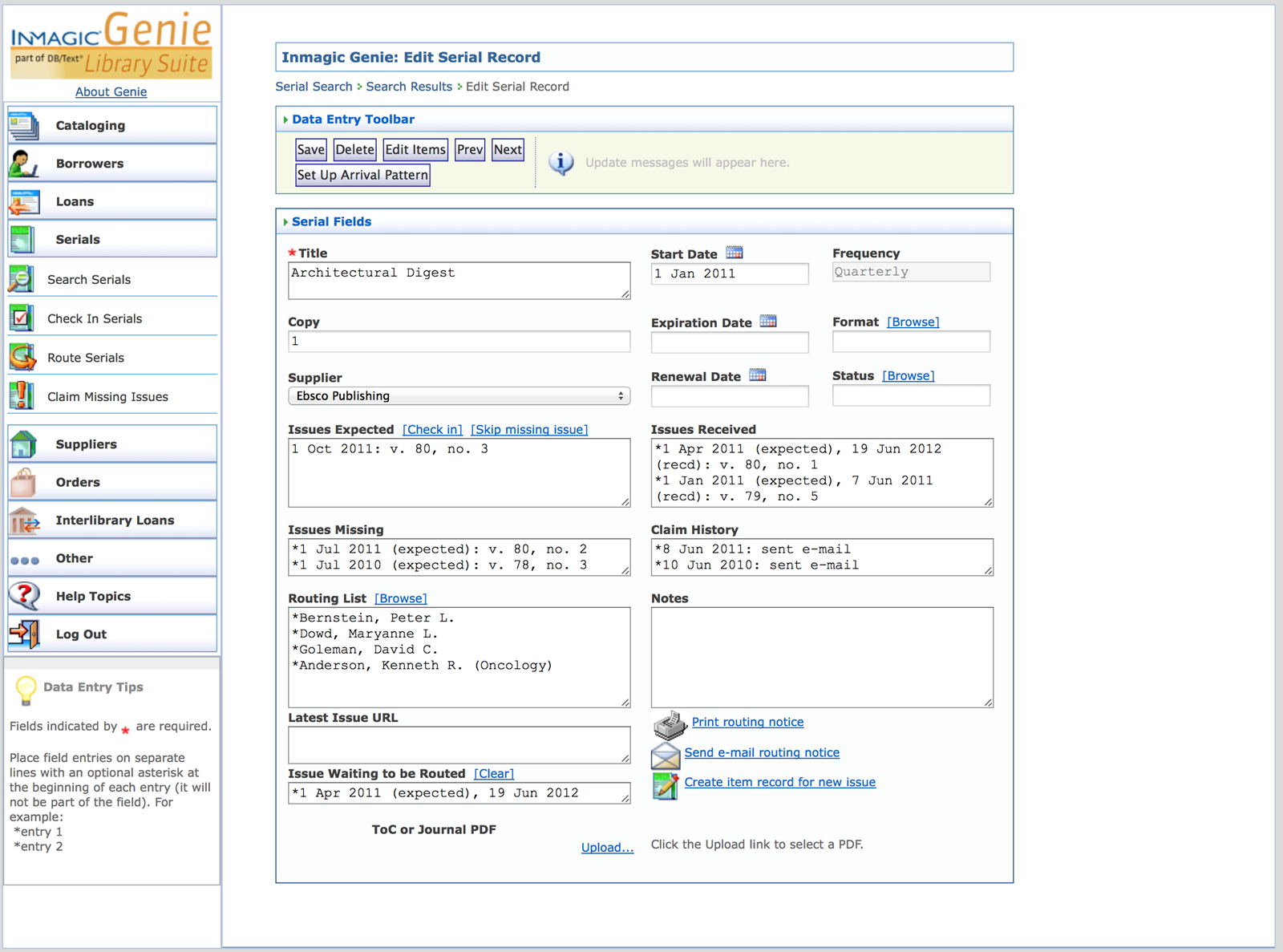The width and height of the screenshot is (1283, 952).
Task: Go to the Prev record
Action: pyautogui.click(x=470, y=150)
